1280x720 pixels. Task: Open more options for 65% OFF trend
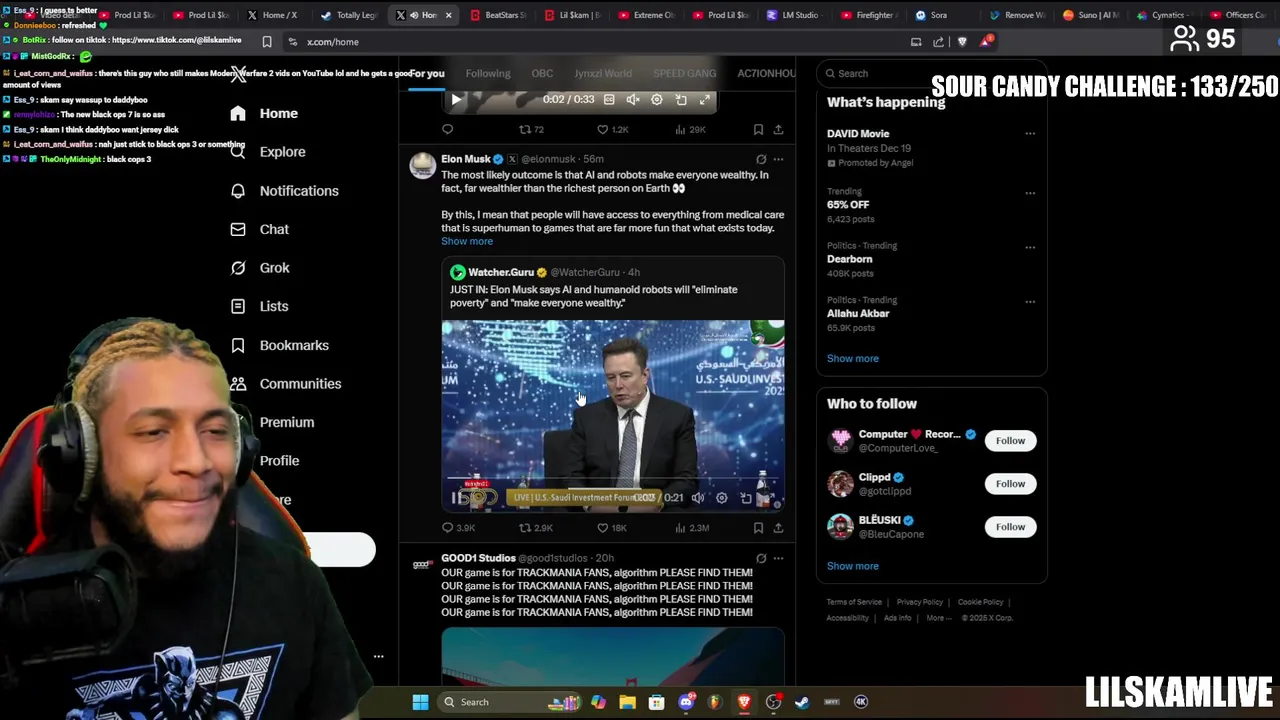click(1030, 193)
